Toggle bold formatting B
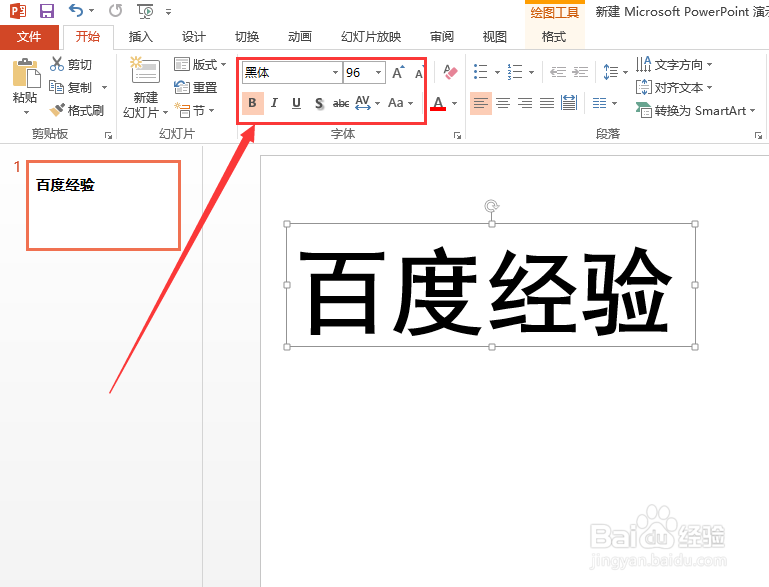The height and width of the screenshot is (587, 769). click(253, 103)
